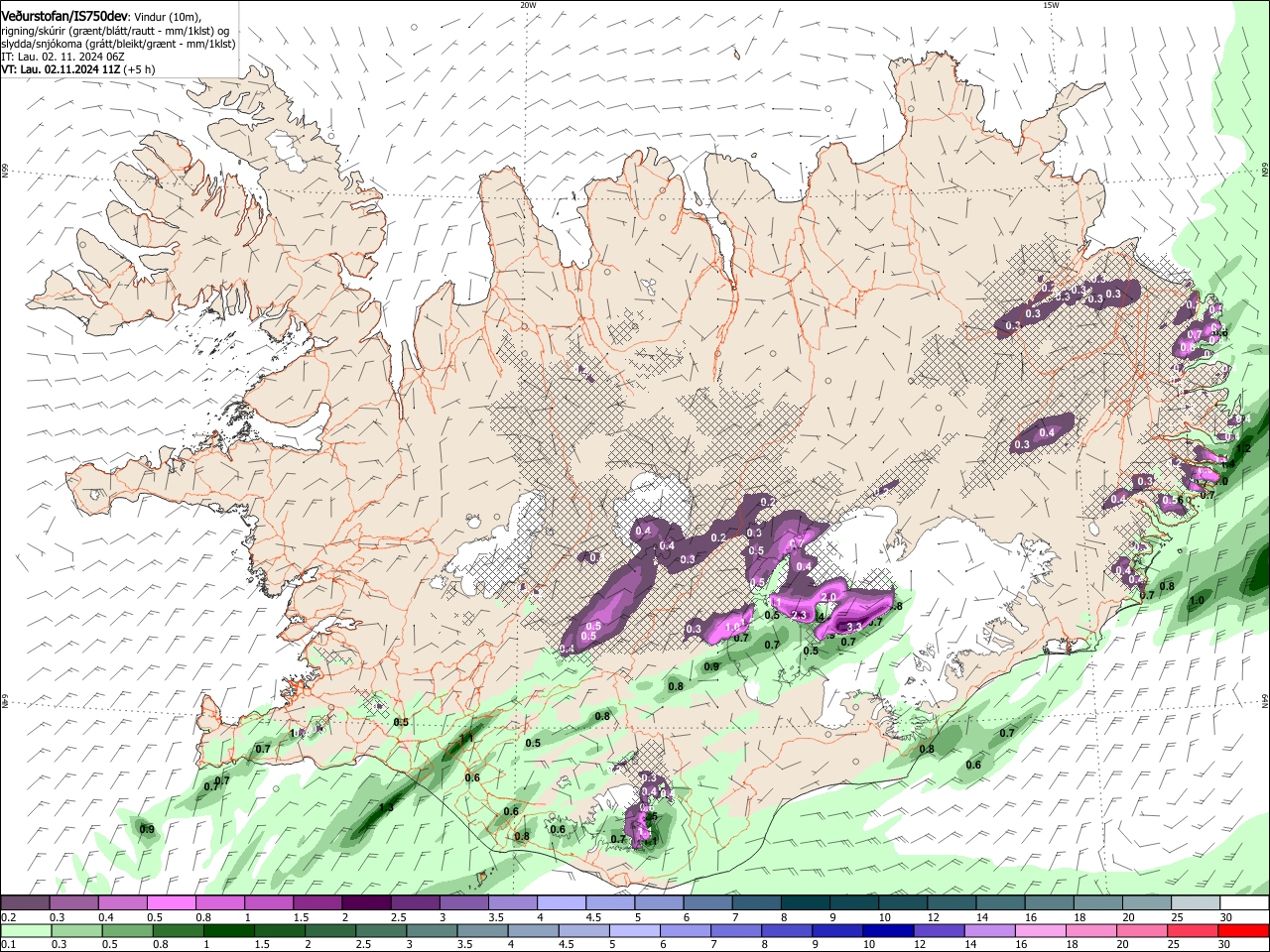
Task: Pick the 2 dark purple swatch in the upper legend
Action: pos(365,903)
